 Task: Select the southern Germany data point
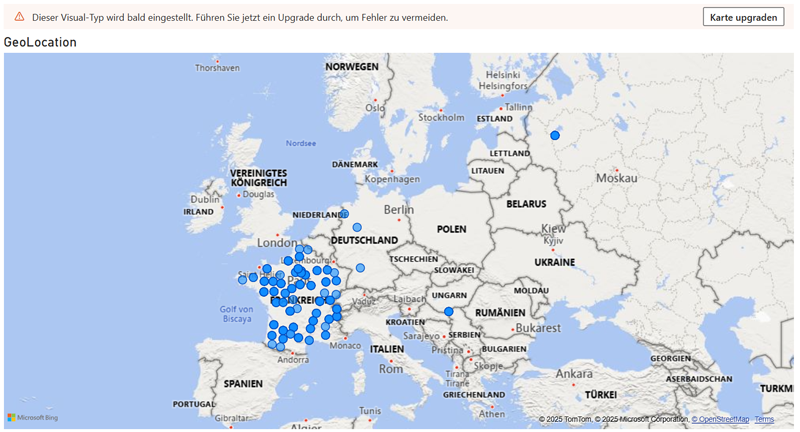(x=360, y=268)
